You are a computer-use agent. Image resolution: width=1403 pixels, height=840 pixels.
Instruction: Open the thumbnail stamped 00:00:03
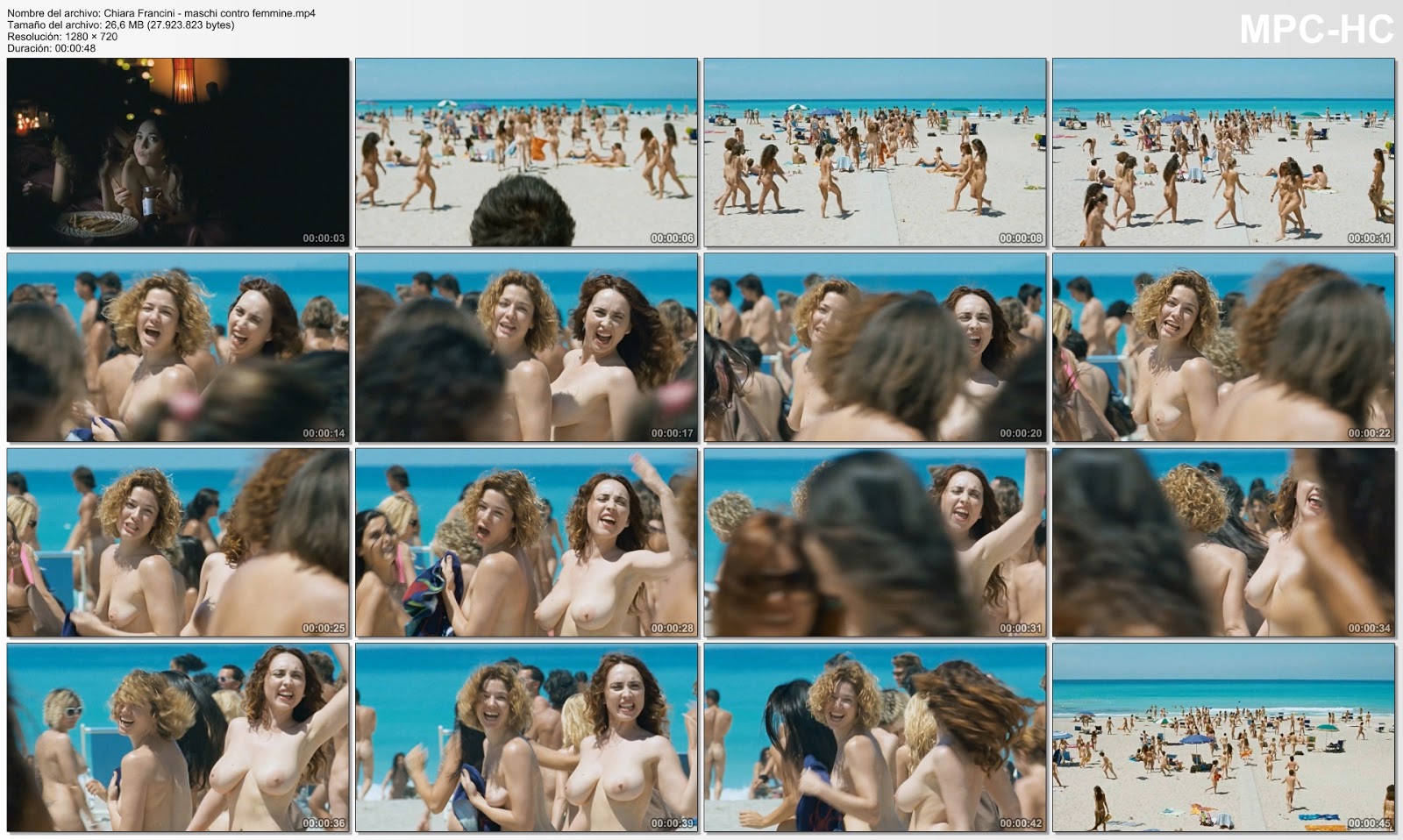(178, 153)
